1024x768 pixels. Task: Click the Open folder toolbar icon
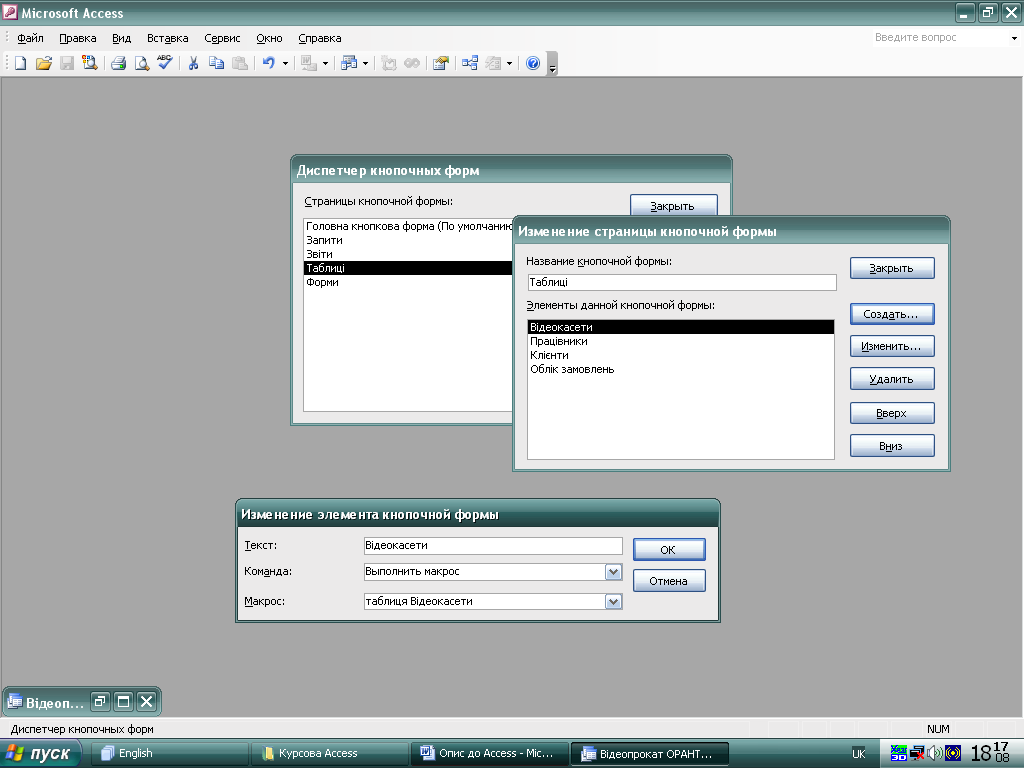click(44, 63)
